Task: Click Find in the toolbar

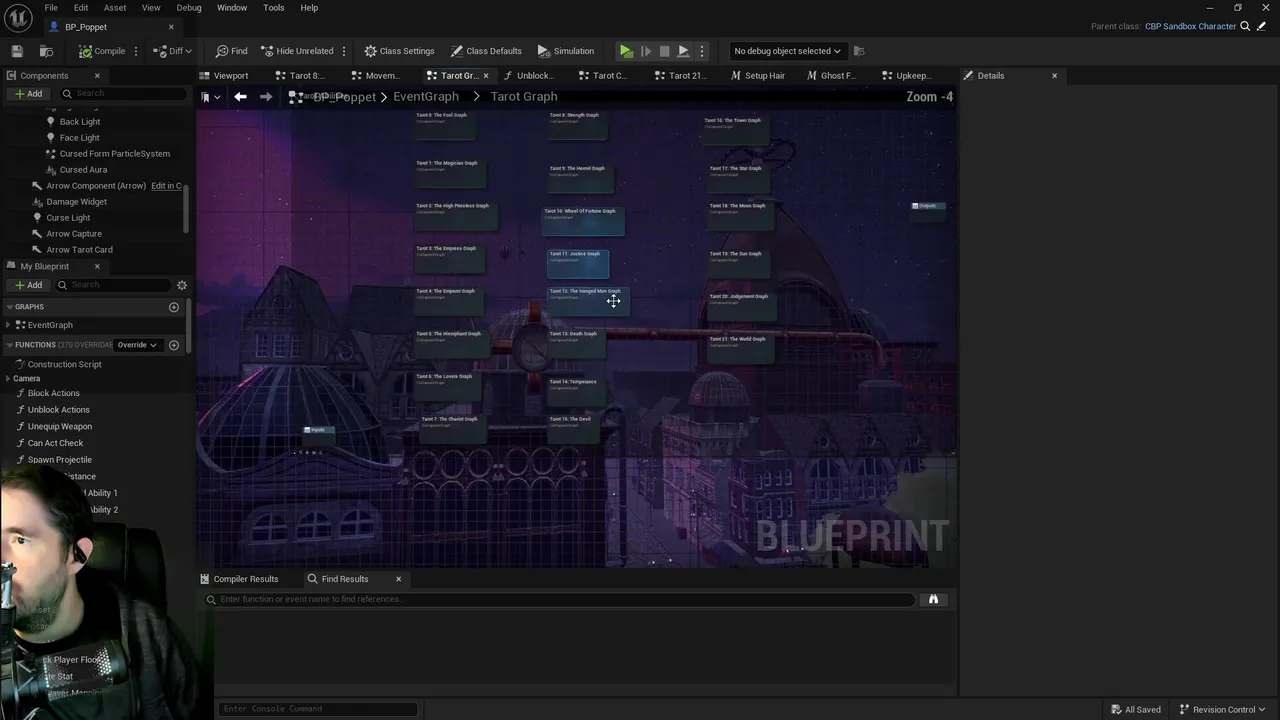Action: point(231,51)
